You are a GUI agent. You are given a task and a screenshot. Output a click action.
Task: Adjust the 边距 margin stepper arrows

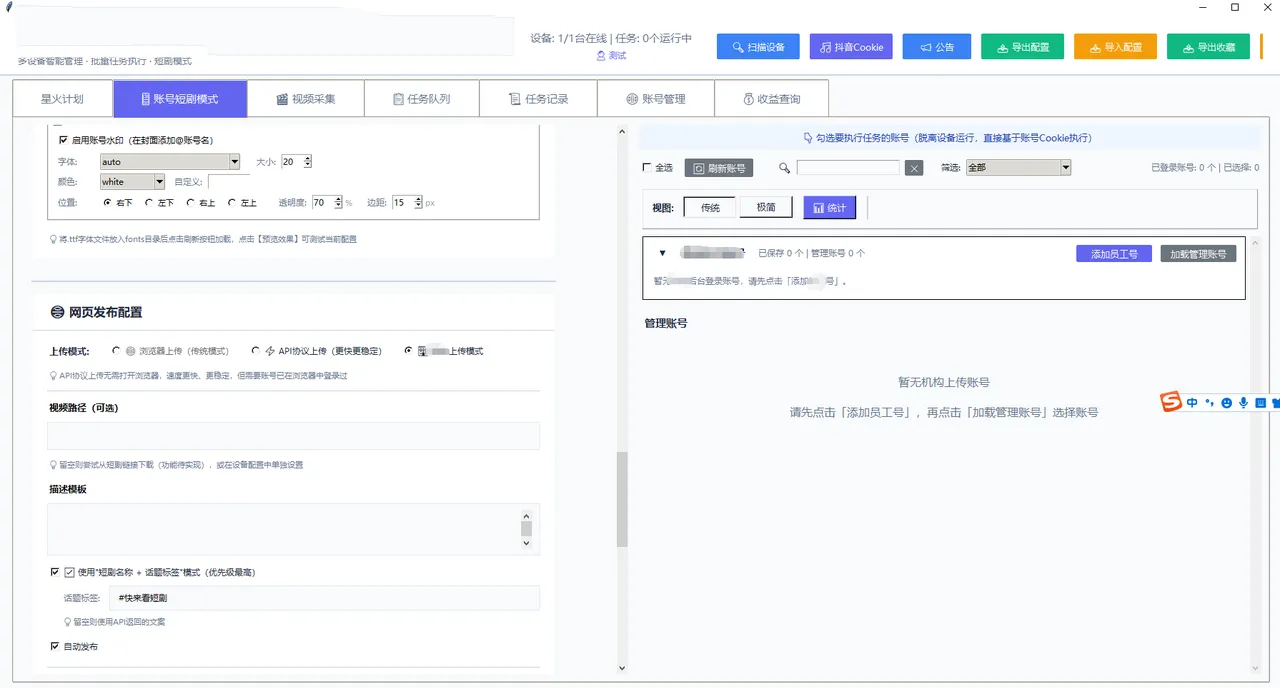(x=418, y=202)
